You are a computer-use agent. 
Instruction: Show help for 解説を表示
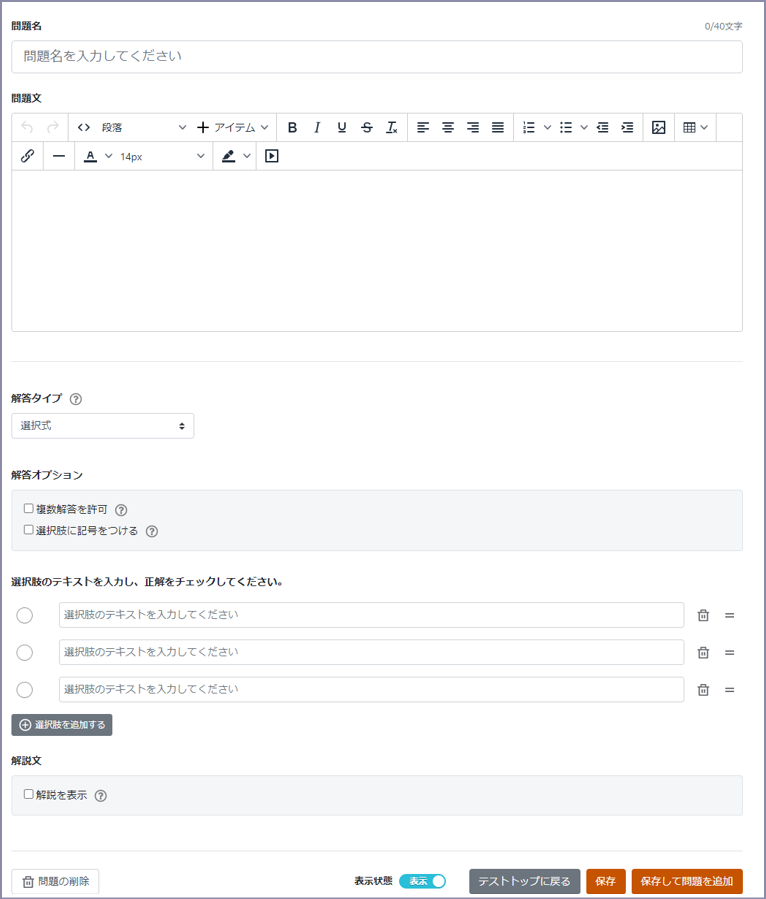pyautogui.click(x=101, y=796)
